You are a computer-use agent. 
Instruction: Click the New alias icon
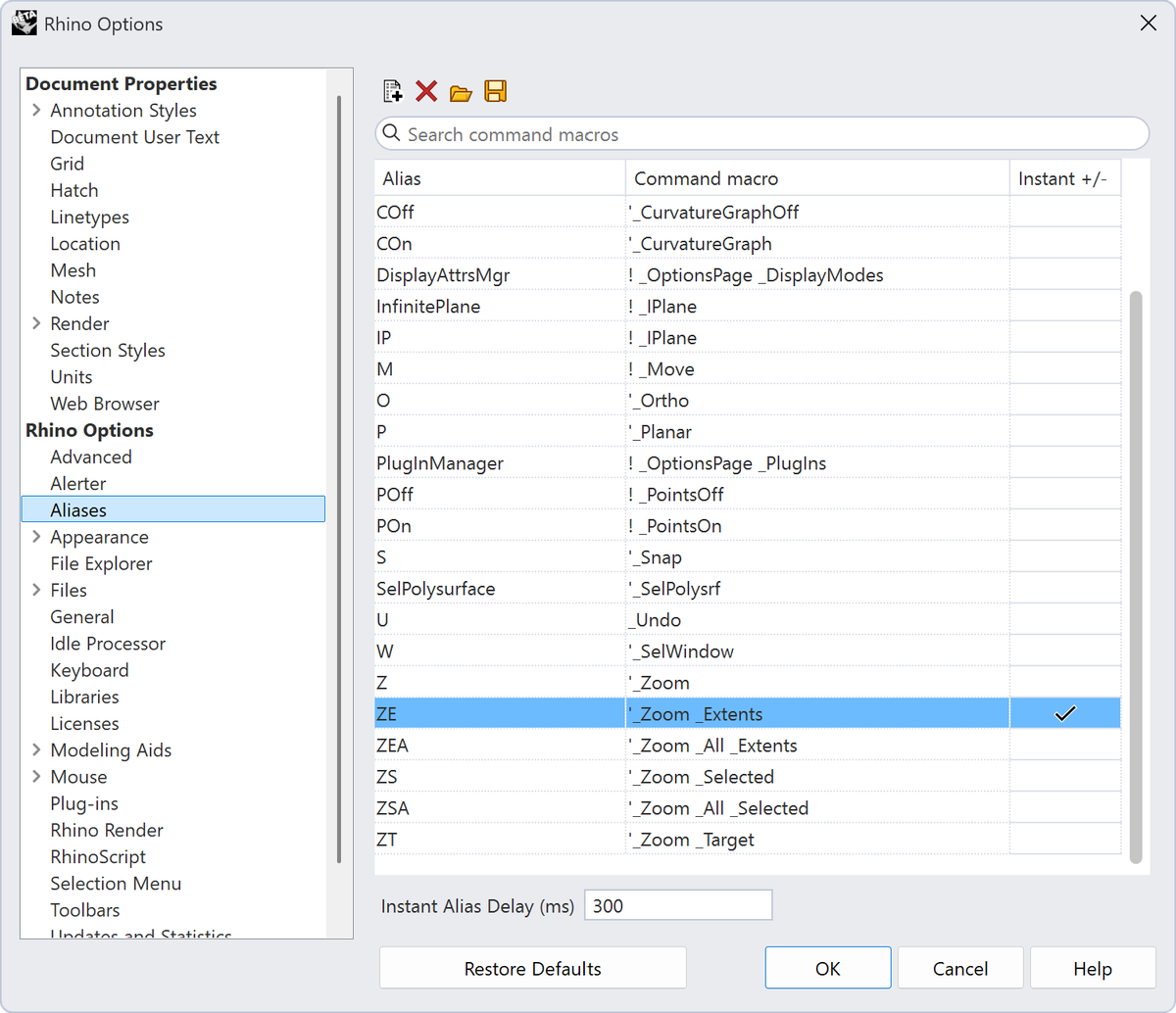click(x=392, y=92)
